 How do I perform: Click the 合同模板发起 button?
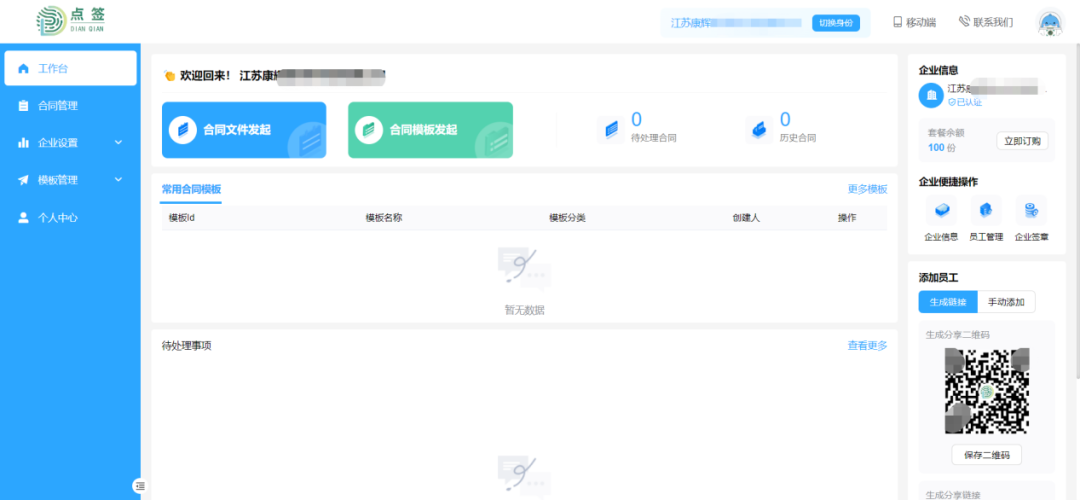click(430, 130)
